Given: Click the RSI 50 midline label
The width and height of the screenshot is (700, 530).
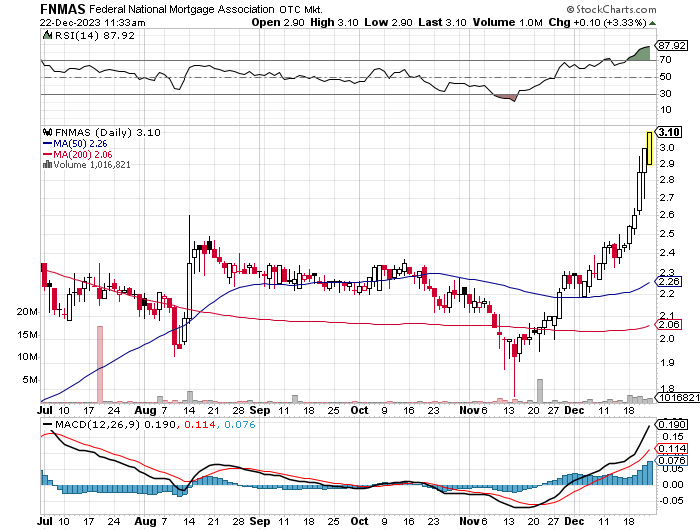Looking at the screenshot, I should 665,77.
